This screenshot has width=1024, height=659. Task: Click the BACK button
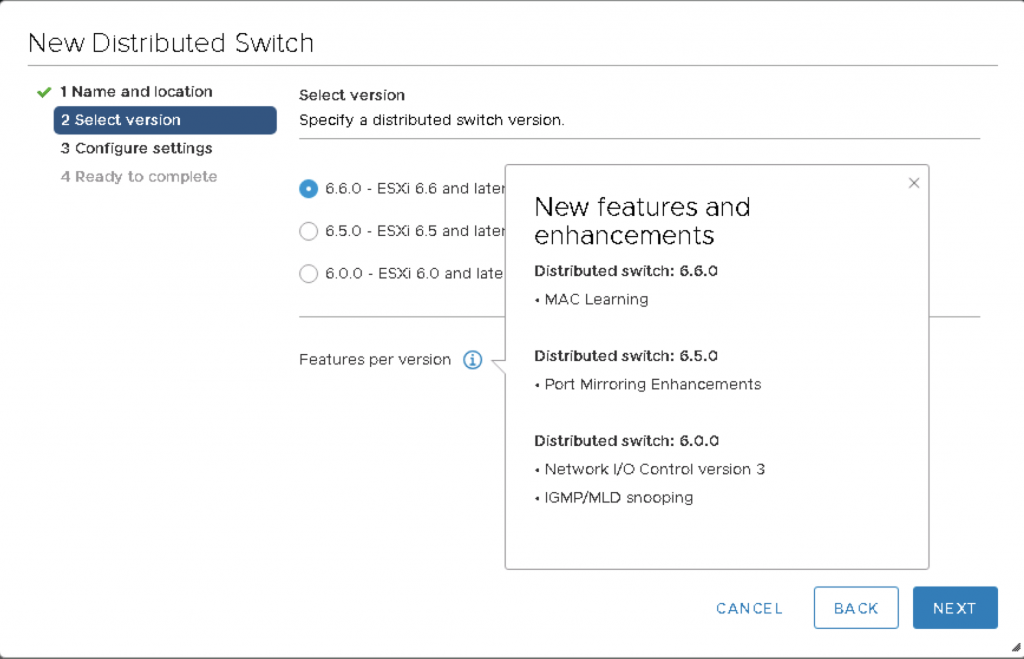click(855, 608)
